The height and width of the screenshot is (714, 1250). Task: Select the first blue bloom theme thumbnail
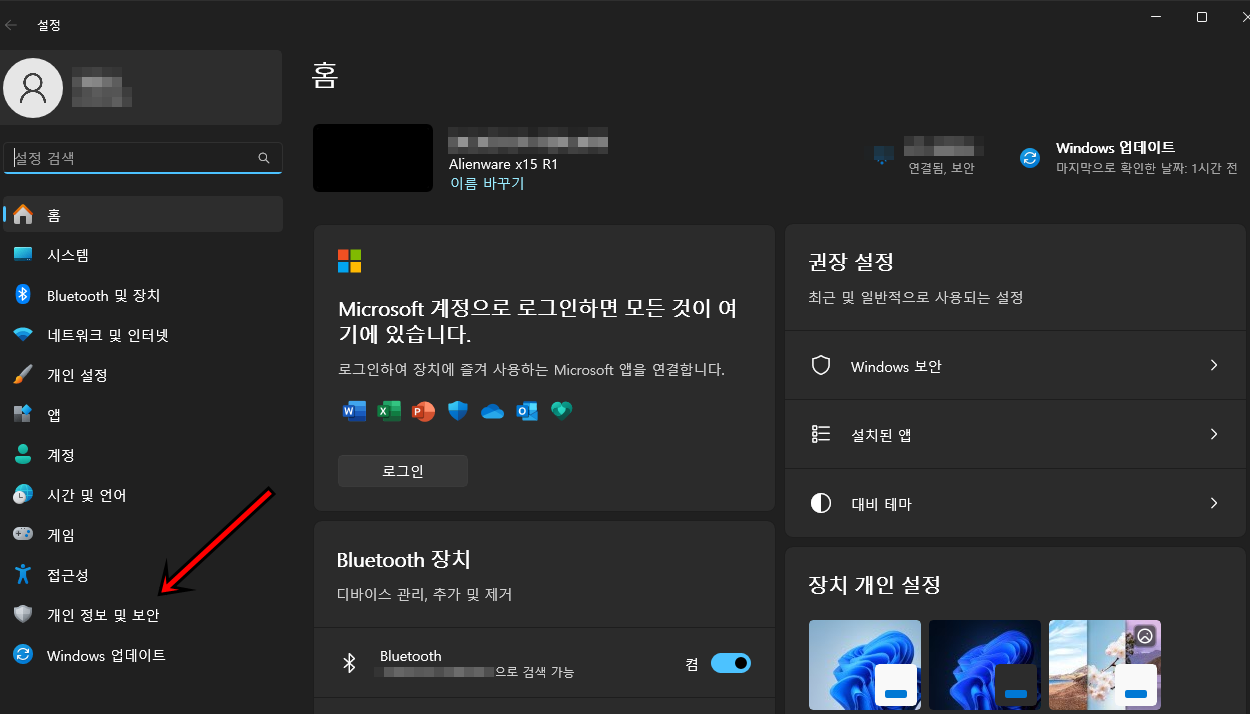pos(865,666)
